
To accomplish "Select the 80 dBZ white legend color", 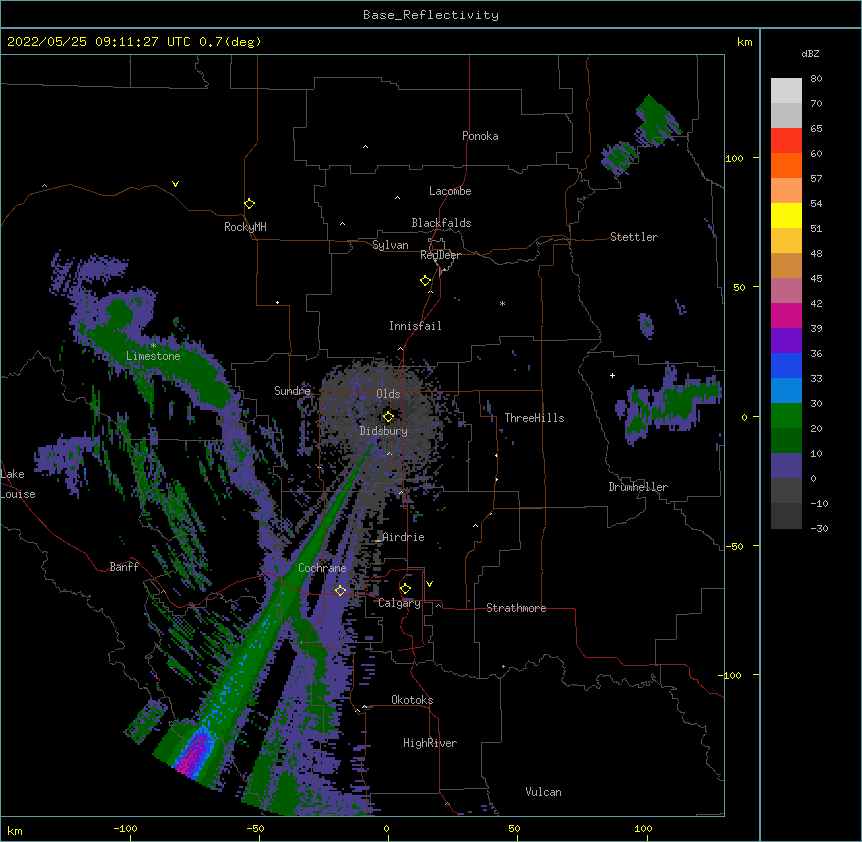I will pos(786,91).
